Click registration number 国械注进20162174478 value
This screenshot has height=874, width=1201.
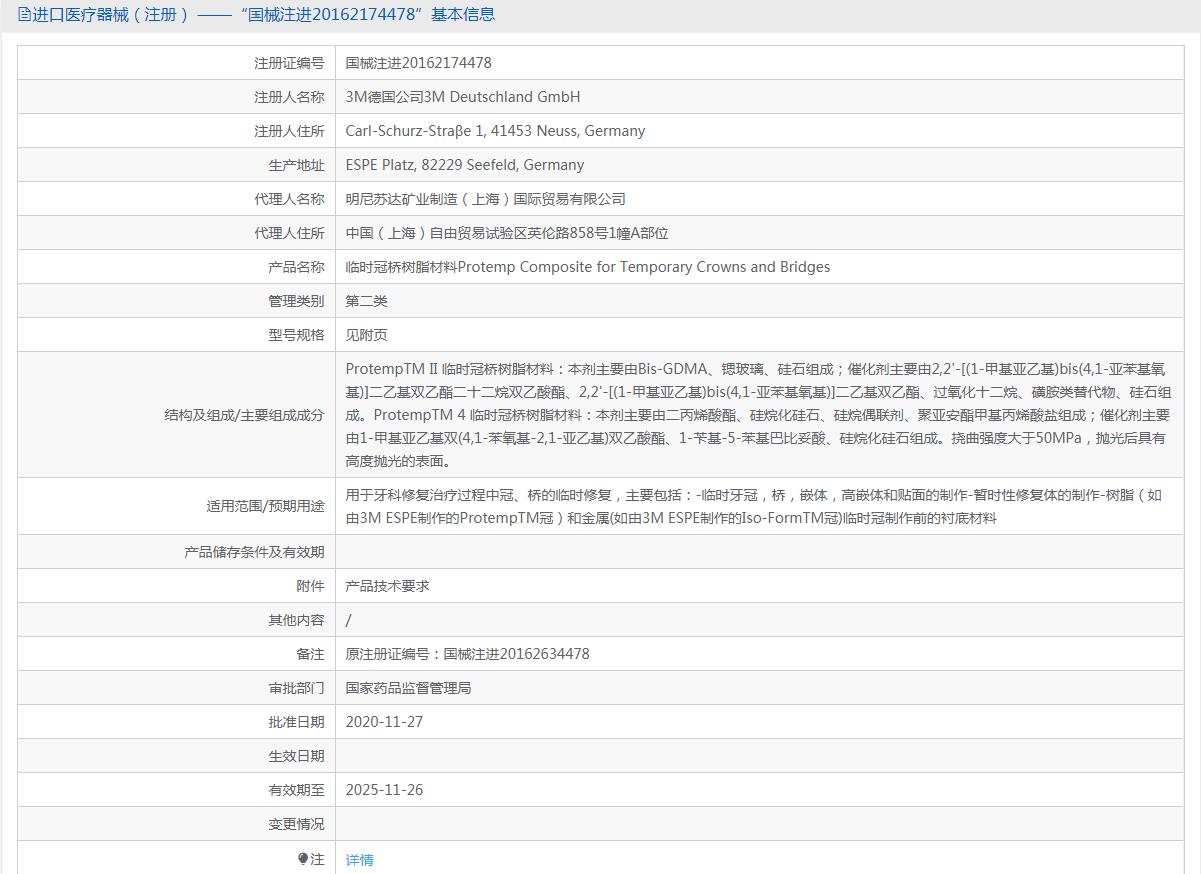point(418,63)
